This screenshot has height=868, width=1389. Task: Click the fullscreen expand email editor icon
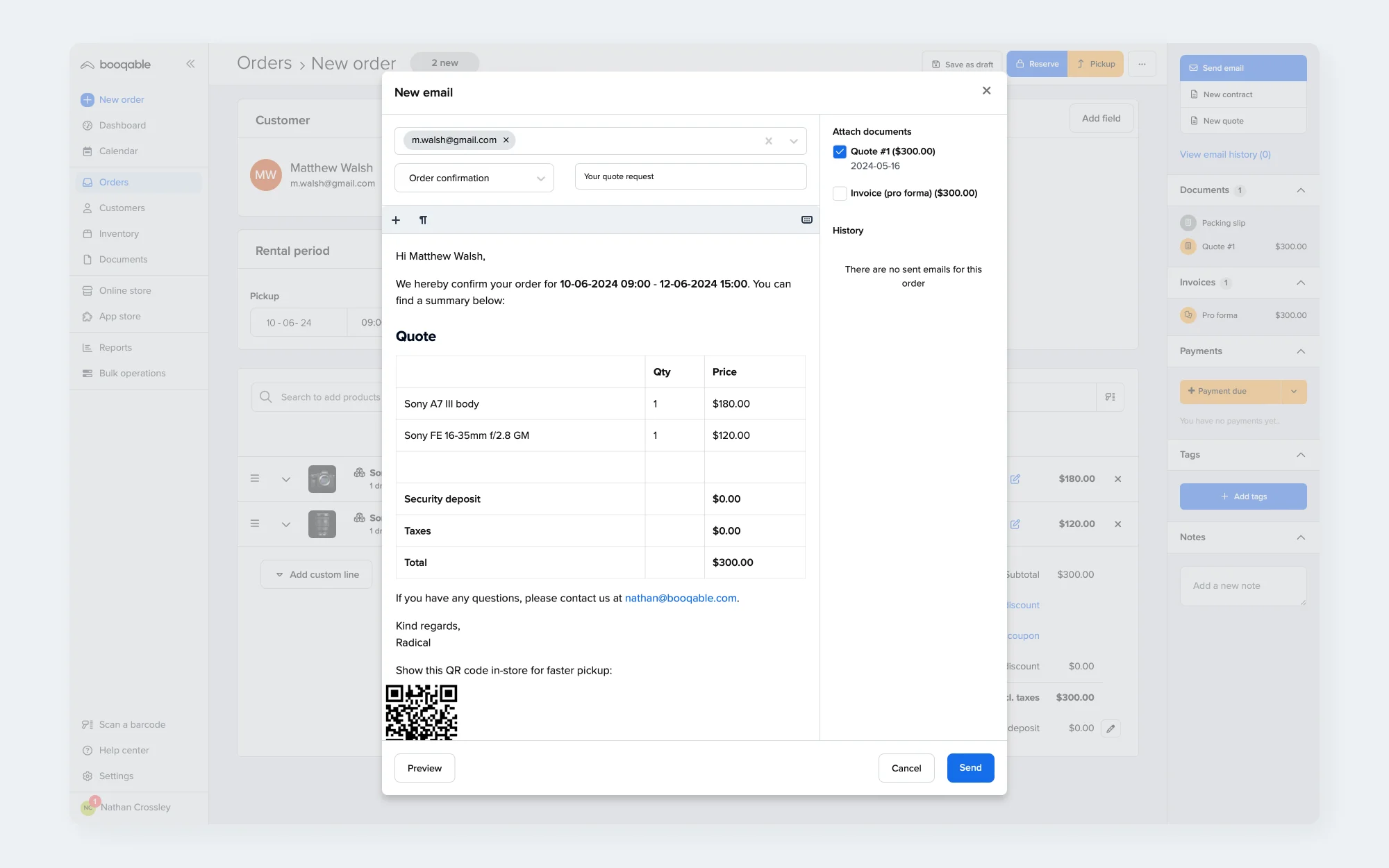pyautogui.click(x=806, y=220)
